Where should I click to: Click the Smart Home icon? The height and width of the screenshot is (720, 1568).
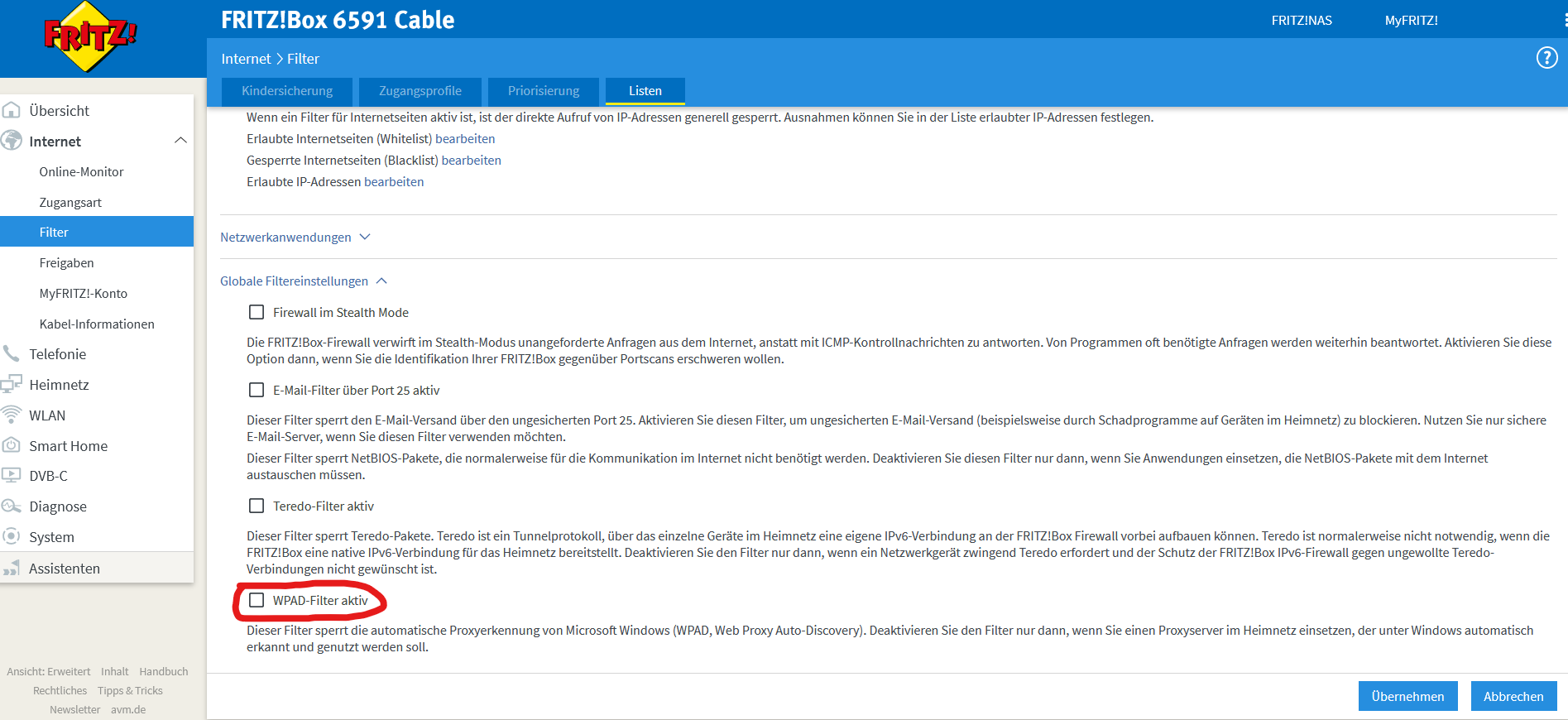click(12, 445)
